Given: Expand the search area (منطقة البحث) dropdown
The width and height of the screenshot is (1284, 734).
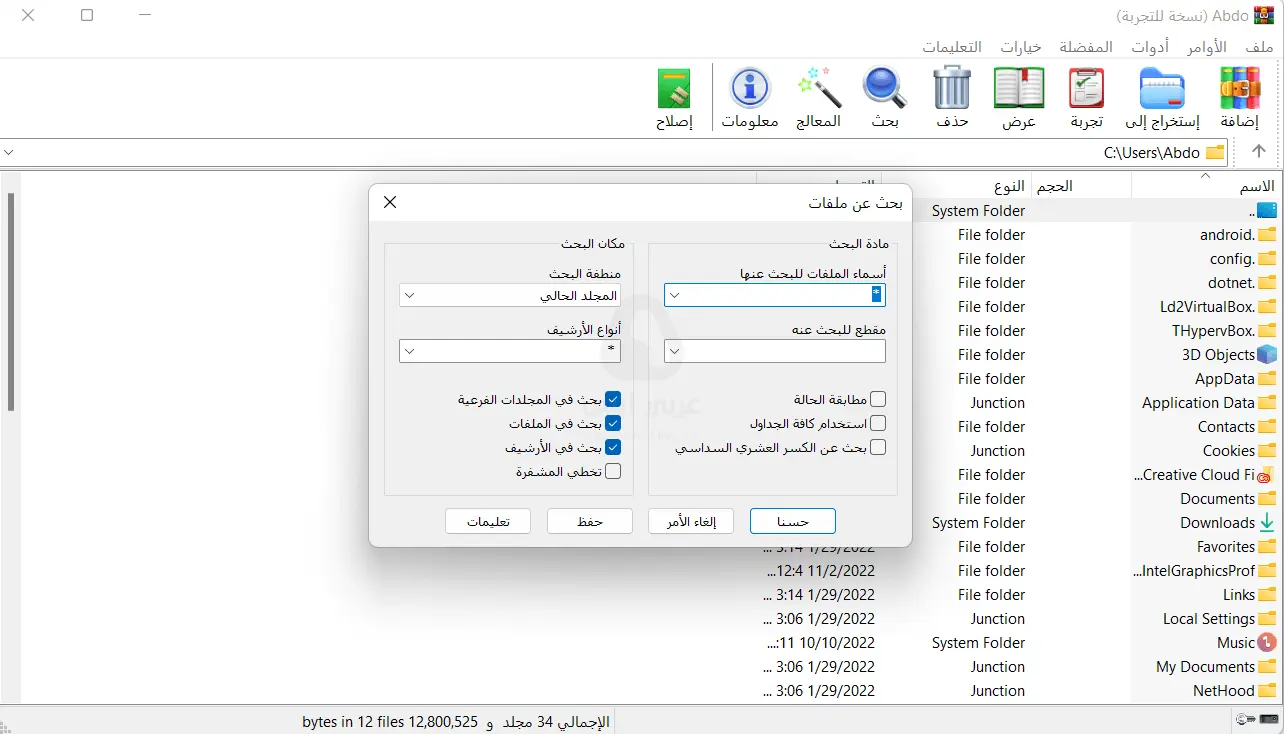Looking at the screenshot, I should click(409, 295).
